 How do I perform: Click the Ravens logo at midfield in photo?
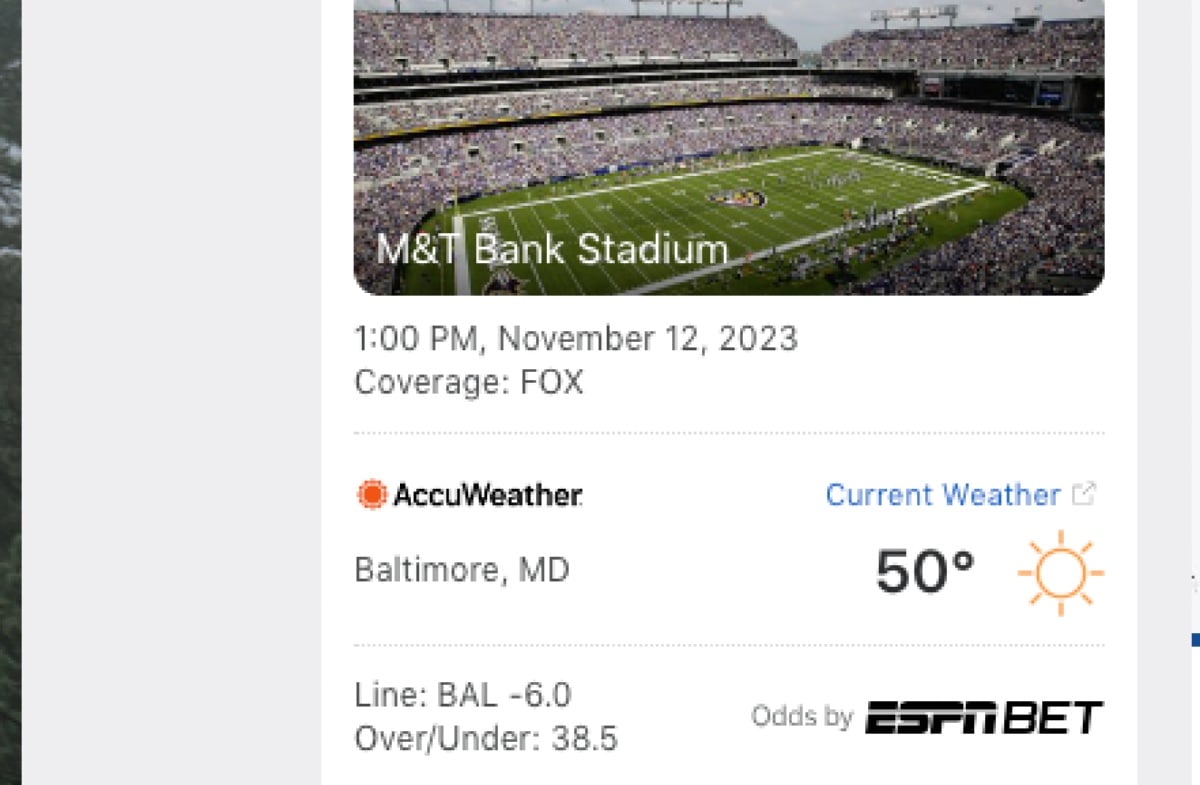[737, 198]
